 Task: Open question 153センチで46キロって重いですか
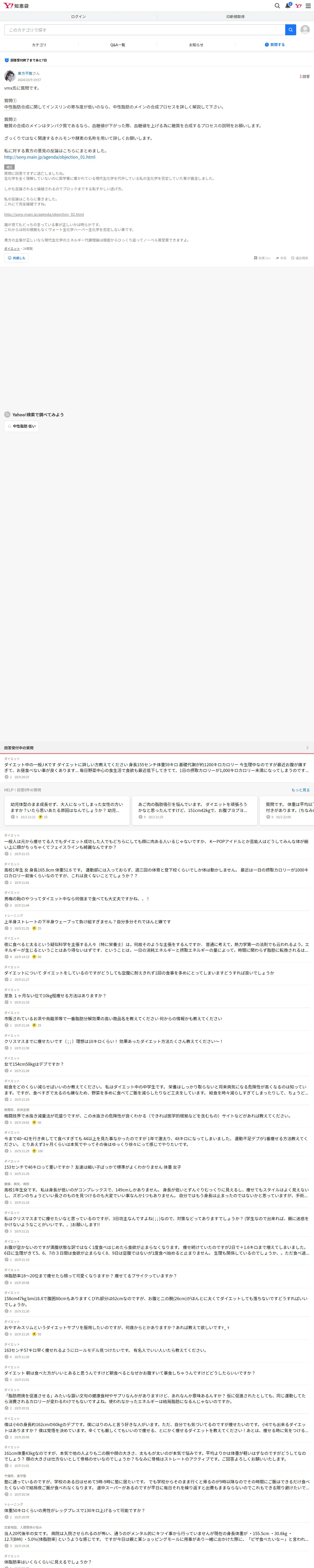(x=93, y=1167)
